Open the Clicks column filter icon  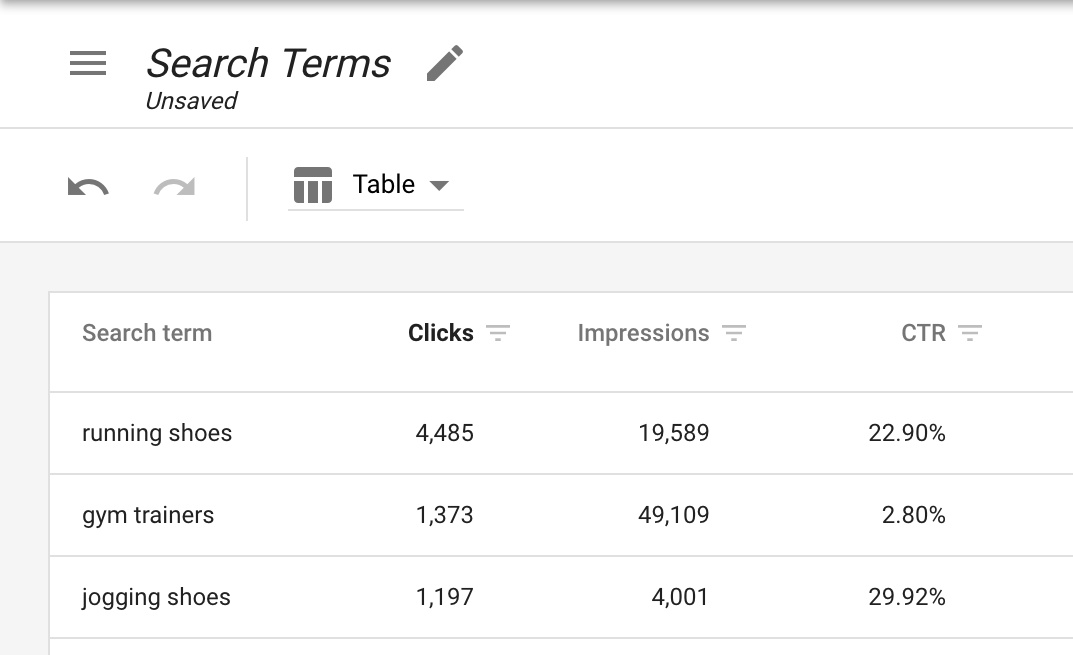[x=498, y=333]
